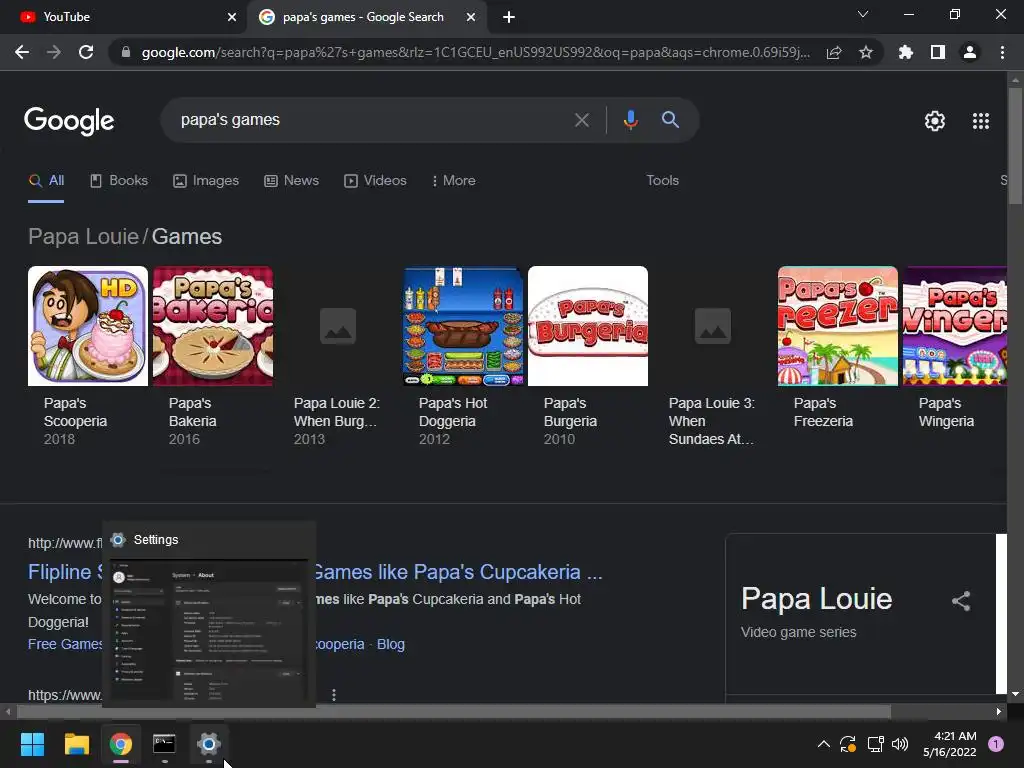
Task: Open Google quick settings gear
Action: point(935,121)
